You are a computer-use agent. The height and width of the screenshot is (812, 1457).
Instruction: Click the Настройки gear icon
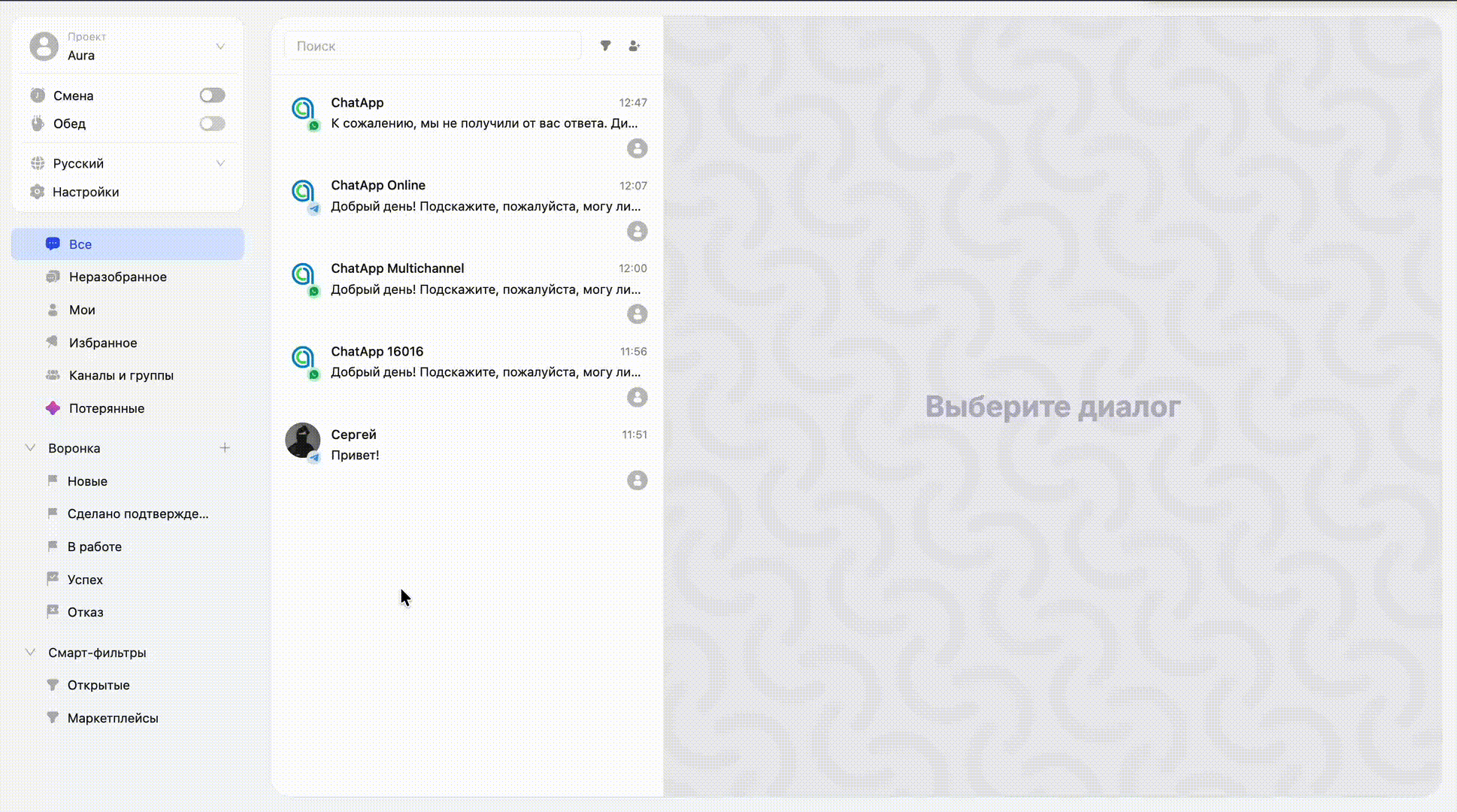point(38,192)
